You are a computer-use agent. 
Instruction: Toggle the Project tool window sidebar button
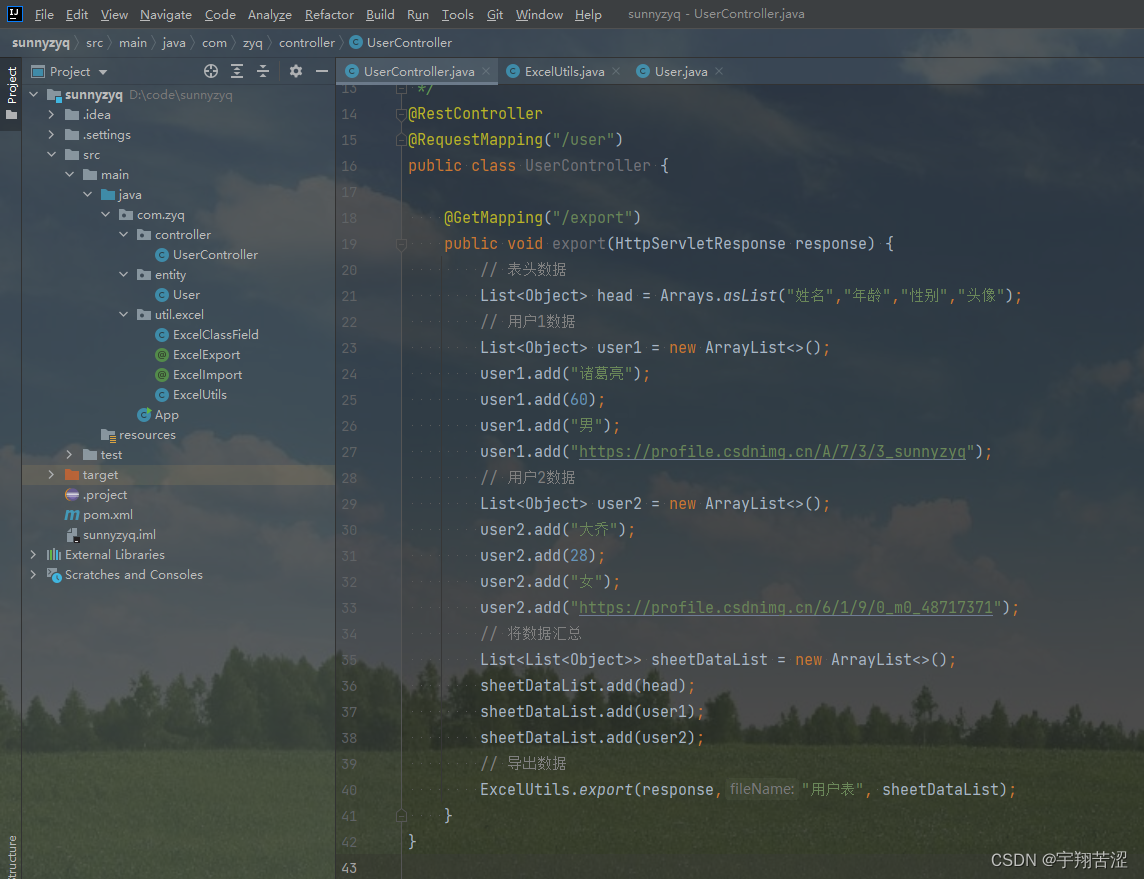(11, 93)
